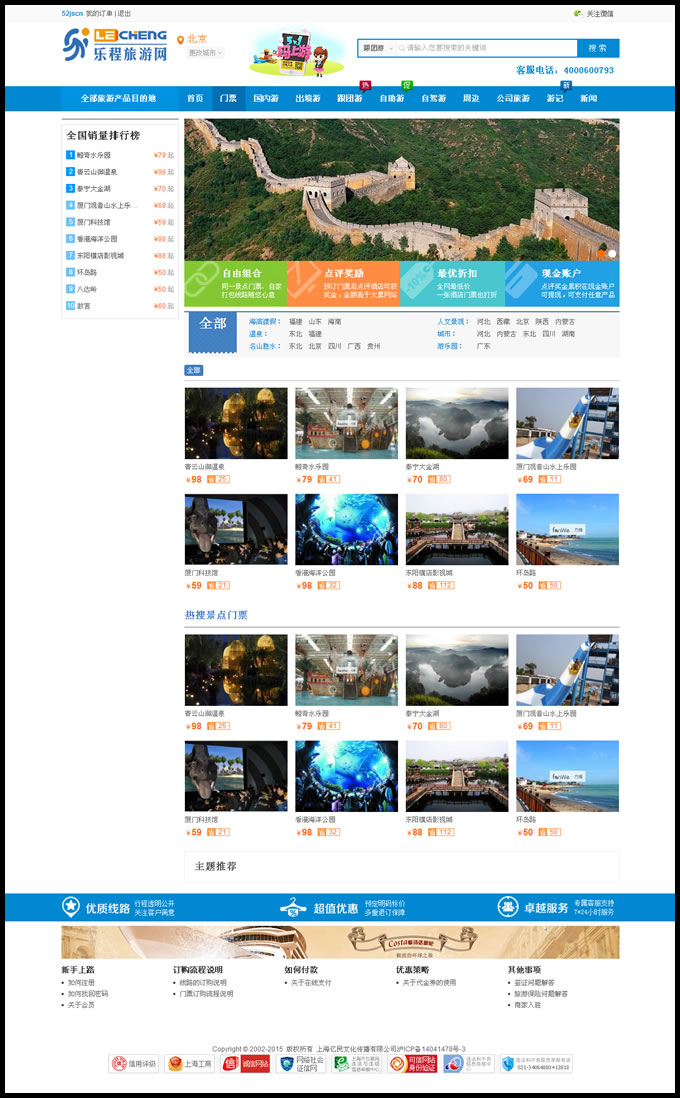Open the 周边 nav tab
This screenshot has height=1098, width=680.
point(471,98)
